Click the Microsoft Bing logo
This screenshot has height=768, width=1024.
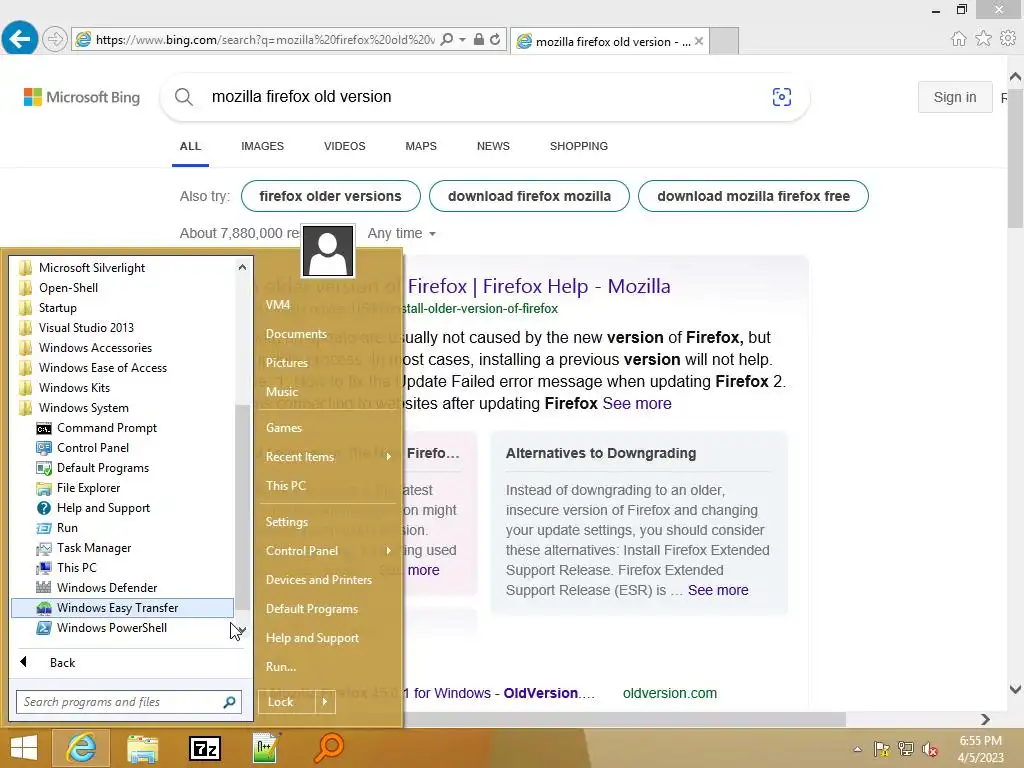(82, 97)
